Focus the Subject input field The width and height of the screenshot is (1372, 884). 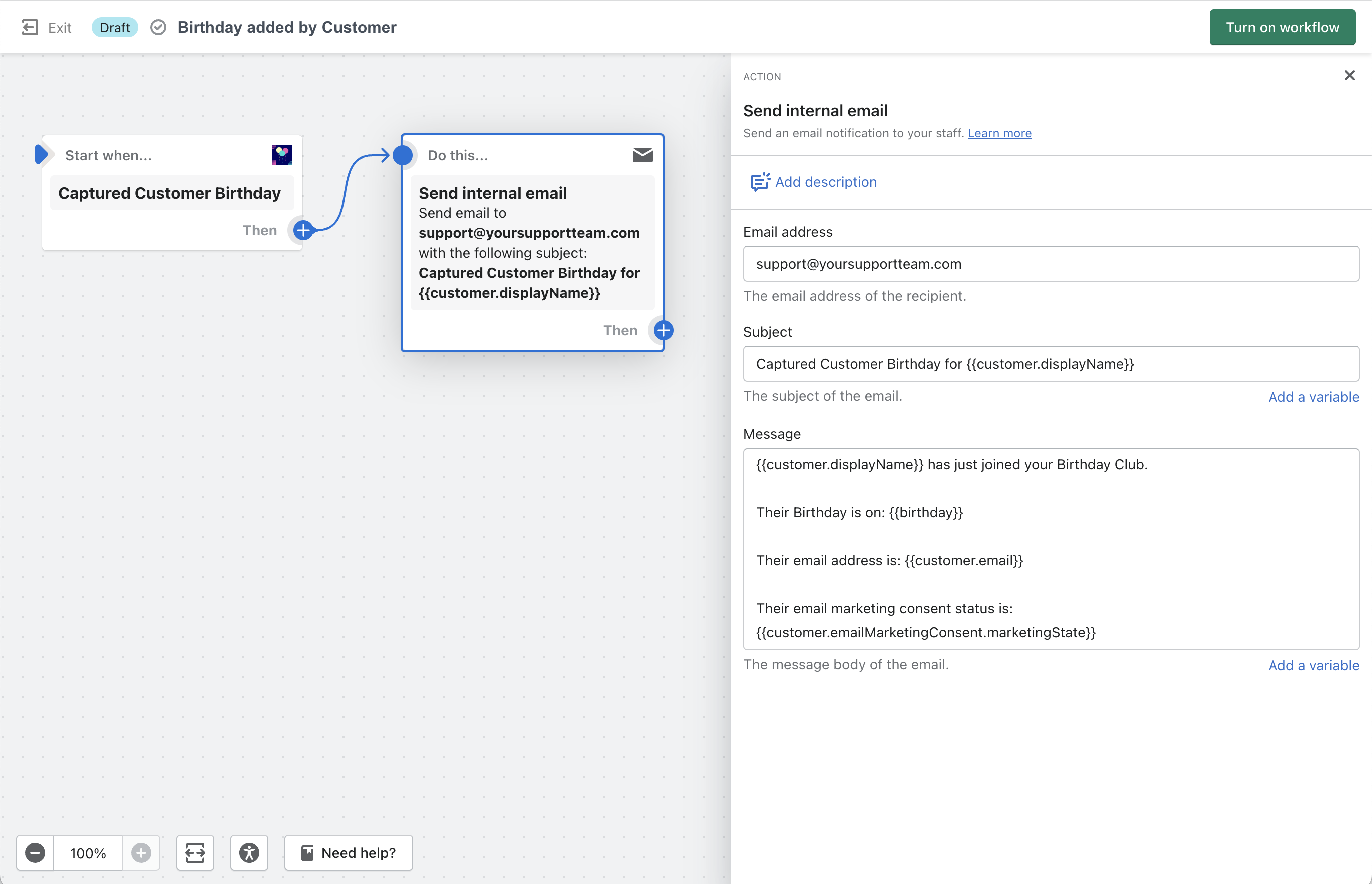point(1051,364)
